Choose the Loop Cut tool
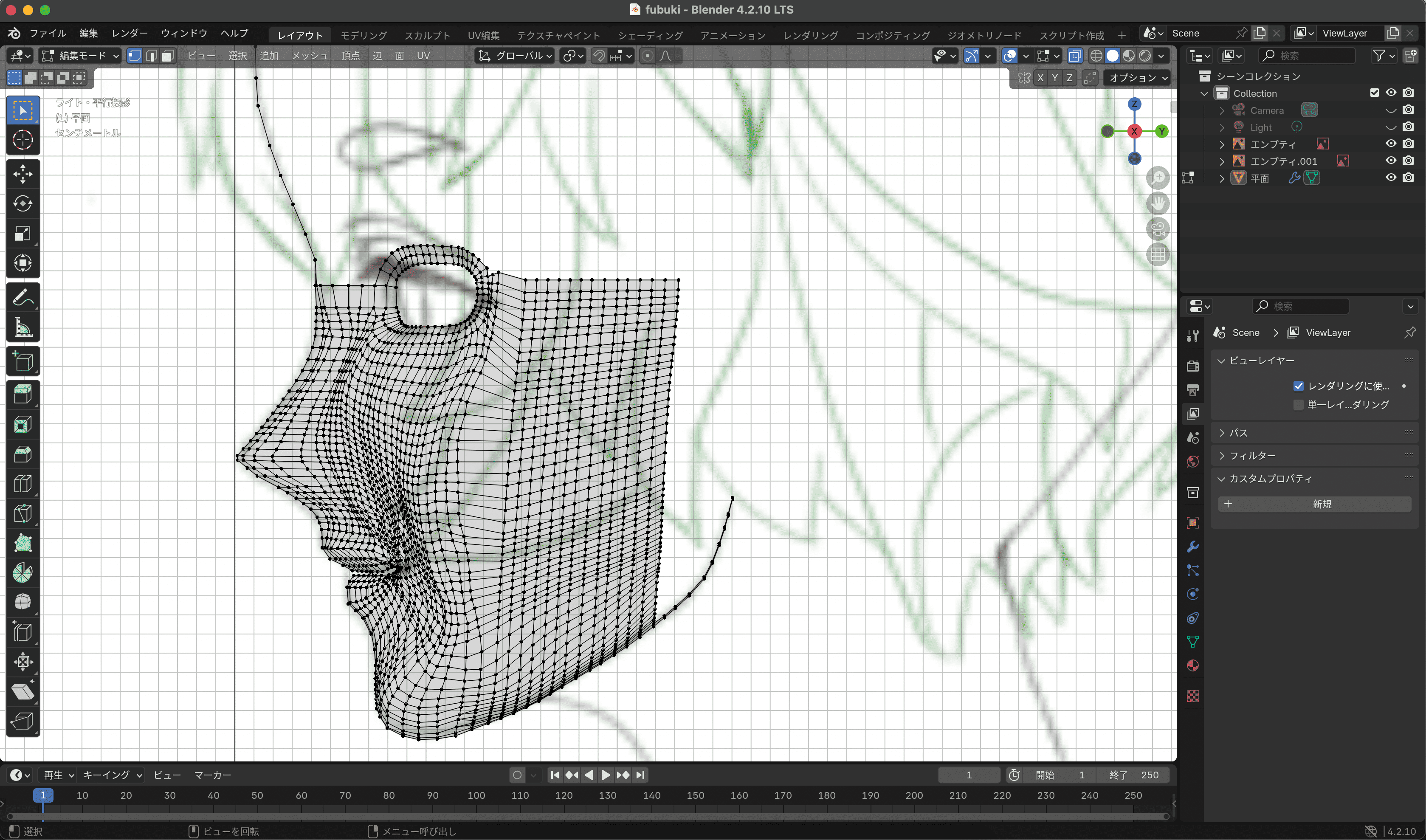Screen dimensions: 1426x840 [23, 483]
